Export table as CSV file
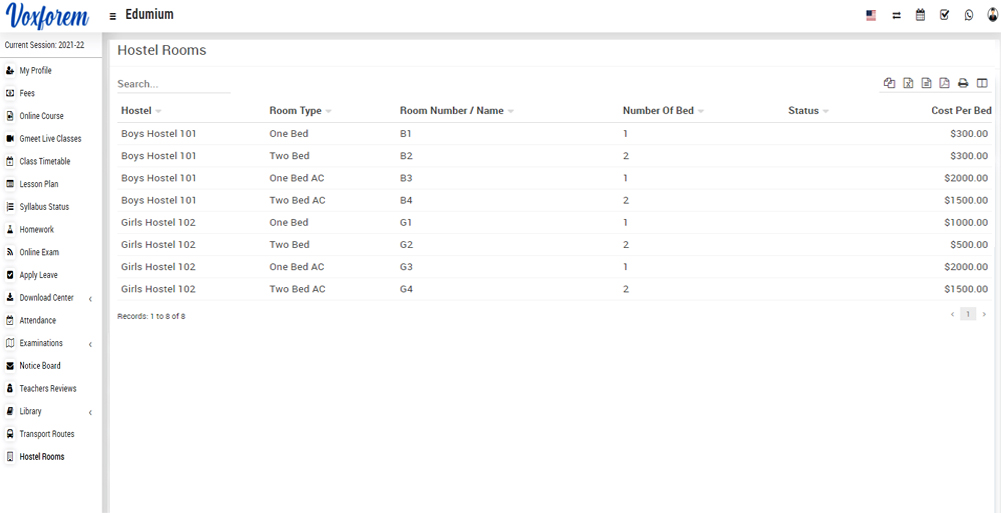 pos(926,84)
